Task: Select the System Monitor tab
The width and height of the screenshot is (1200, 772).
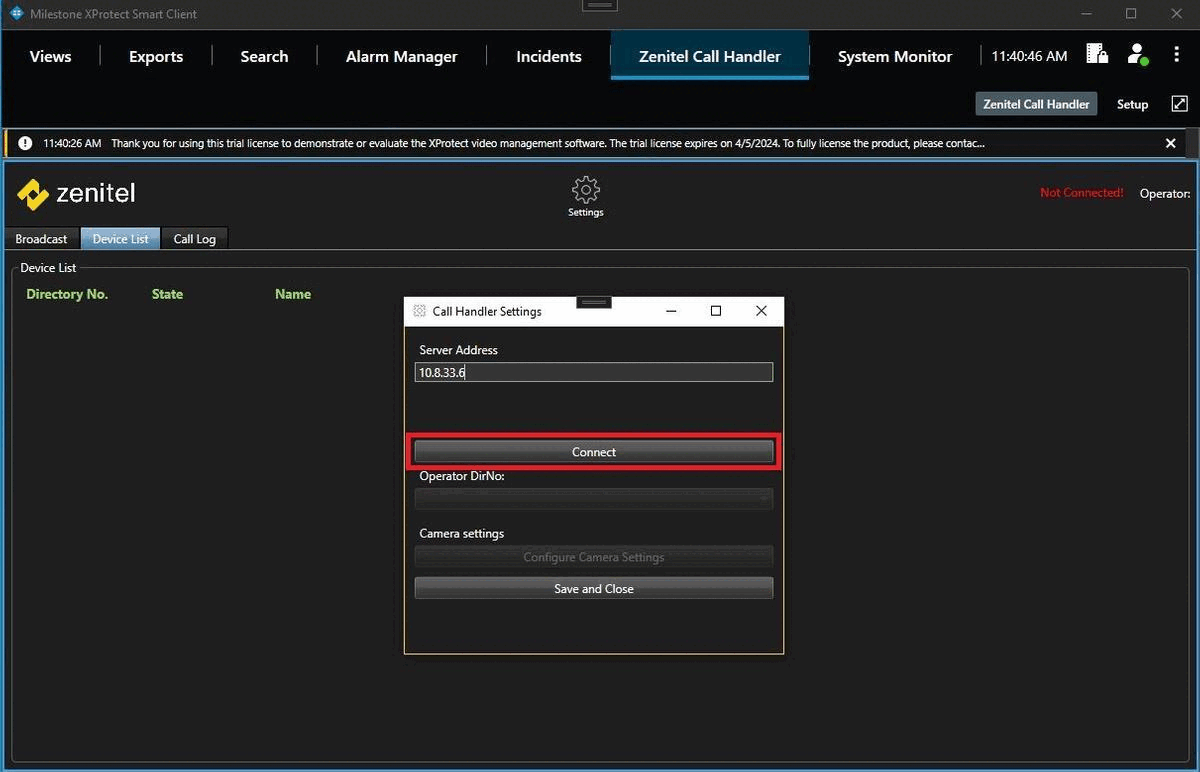Action: click(894, 57)
